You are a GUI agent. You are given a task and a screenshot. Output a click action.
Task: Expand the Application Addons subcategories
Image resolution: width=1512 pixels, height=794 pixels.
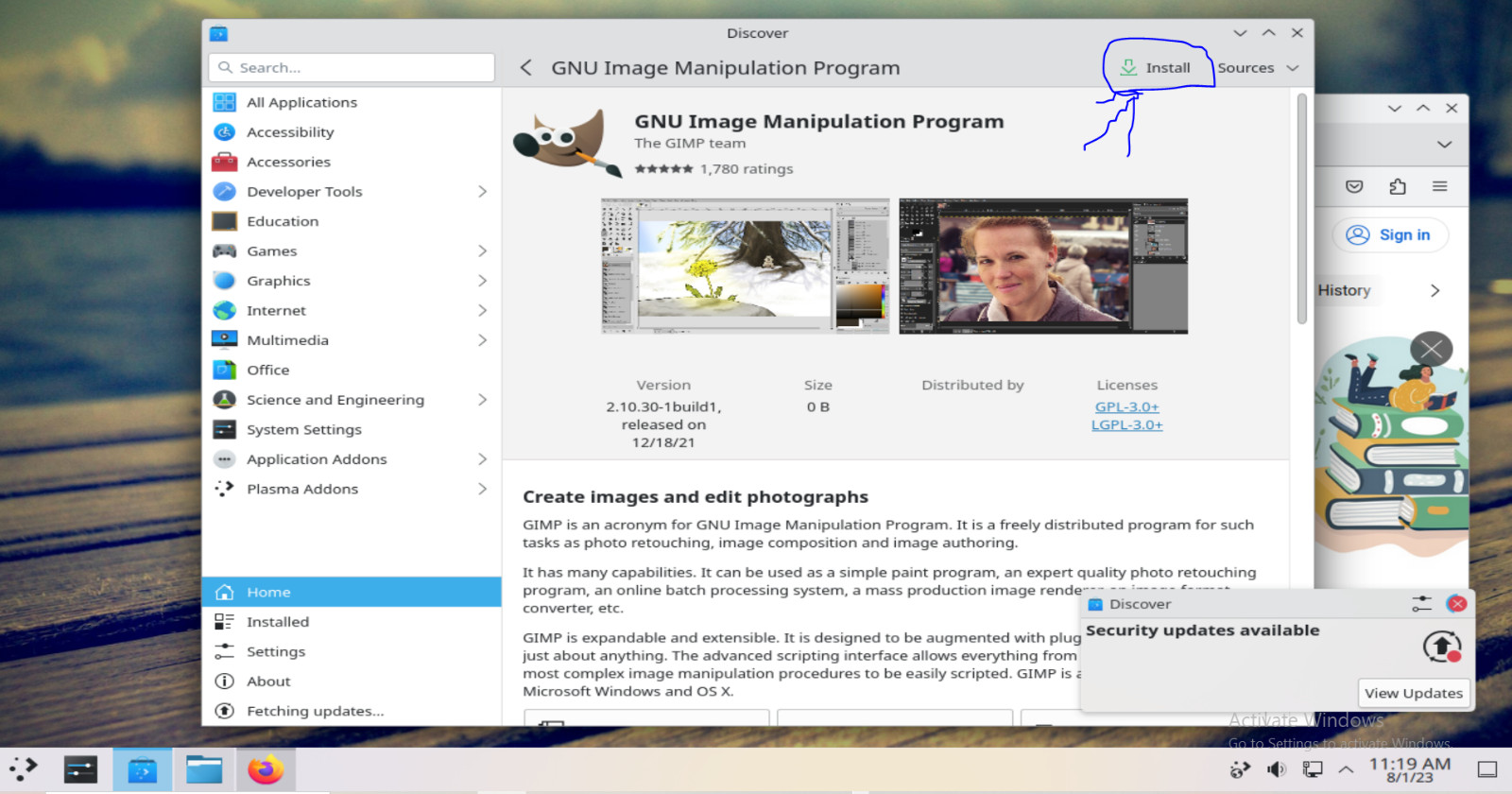click(482, 459)
